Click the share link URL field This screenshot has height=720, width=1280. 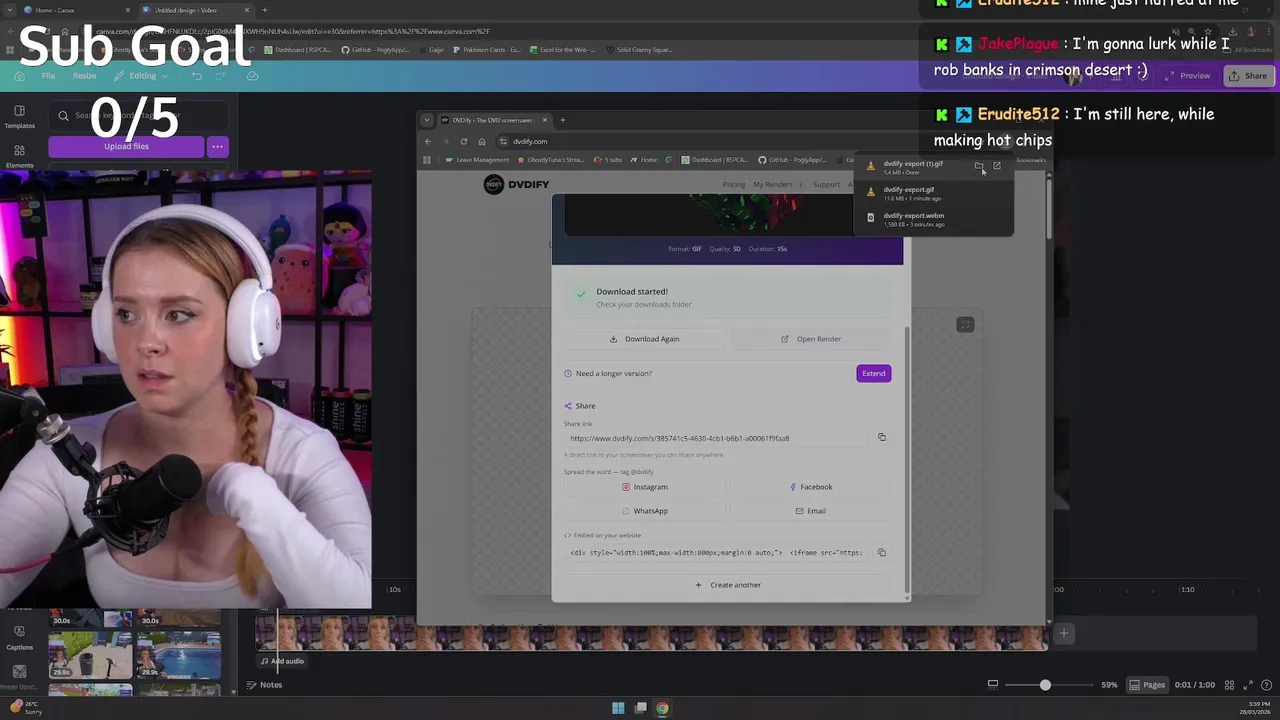[x=717, y=438]
